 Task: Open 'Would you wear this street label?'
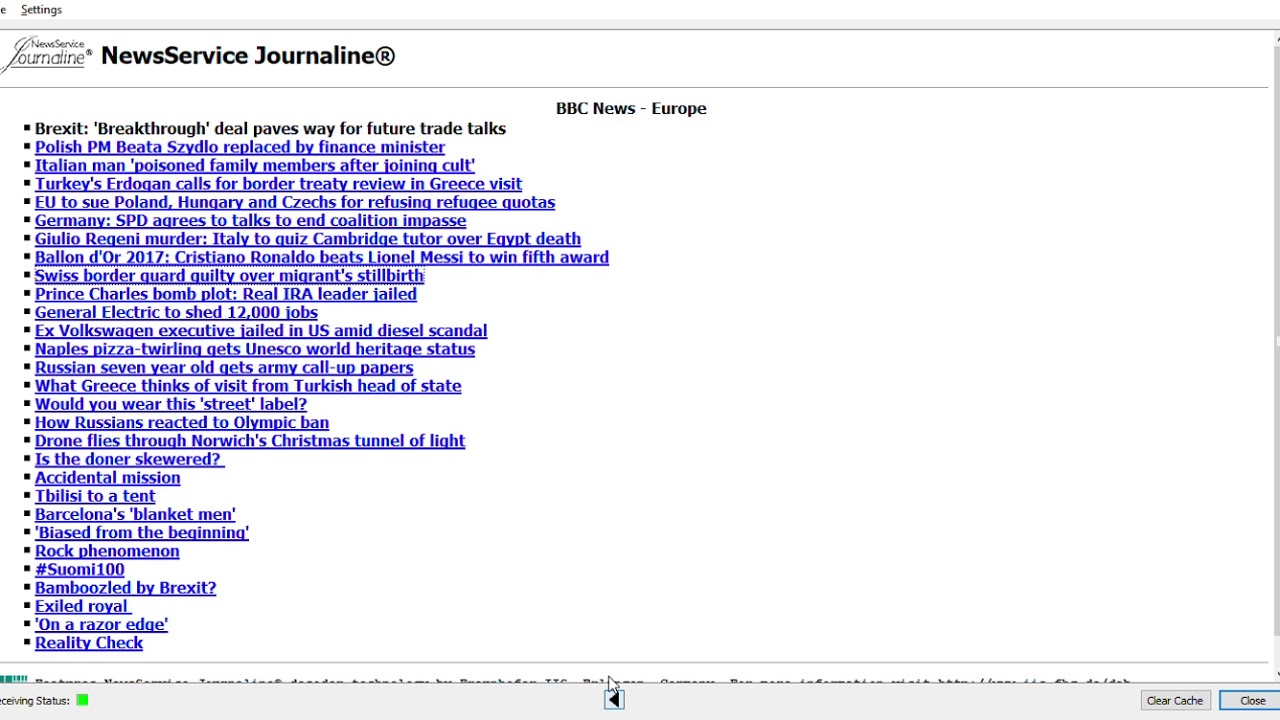[171, 404]
